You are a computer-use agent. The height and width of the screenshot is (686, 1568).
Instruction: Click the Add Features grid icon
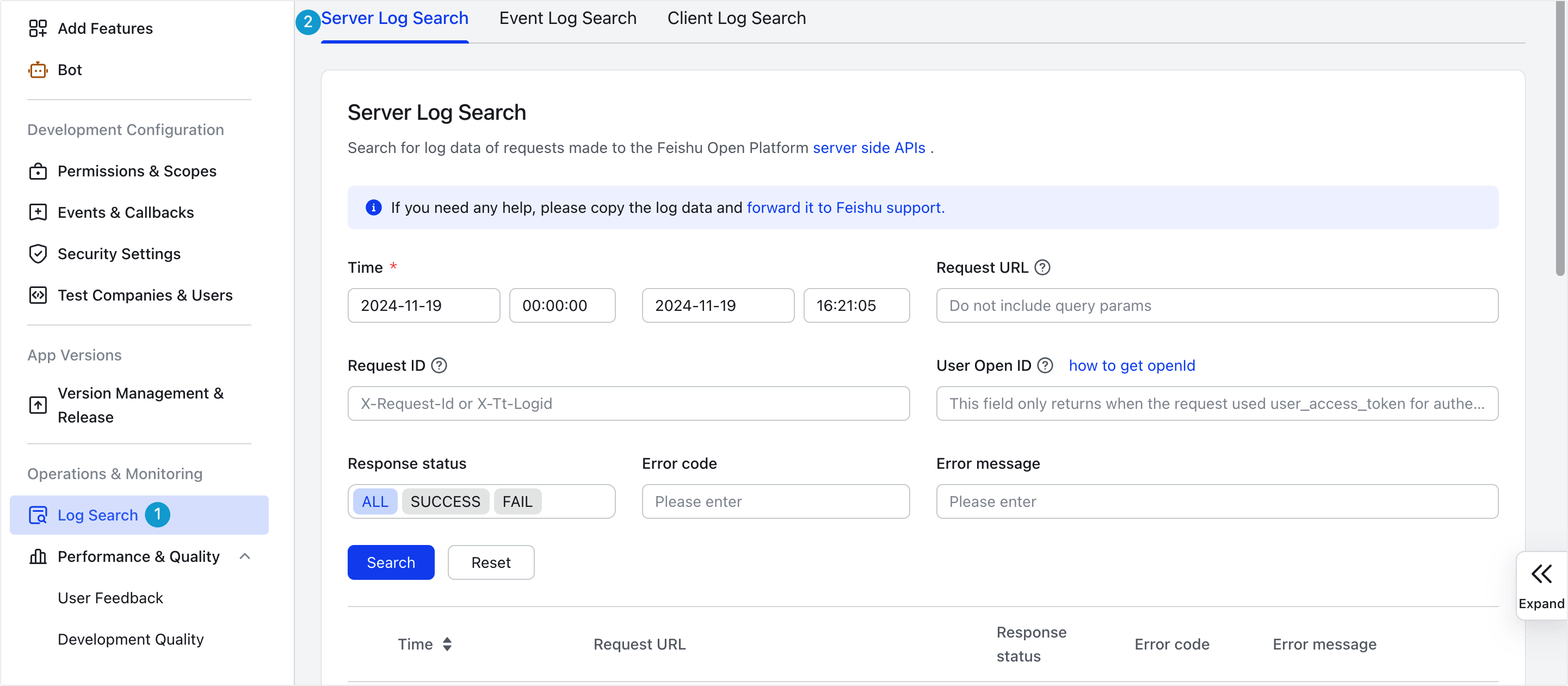coord(38,29)
